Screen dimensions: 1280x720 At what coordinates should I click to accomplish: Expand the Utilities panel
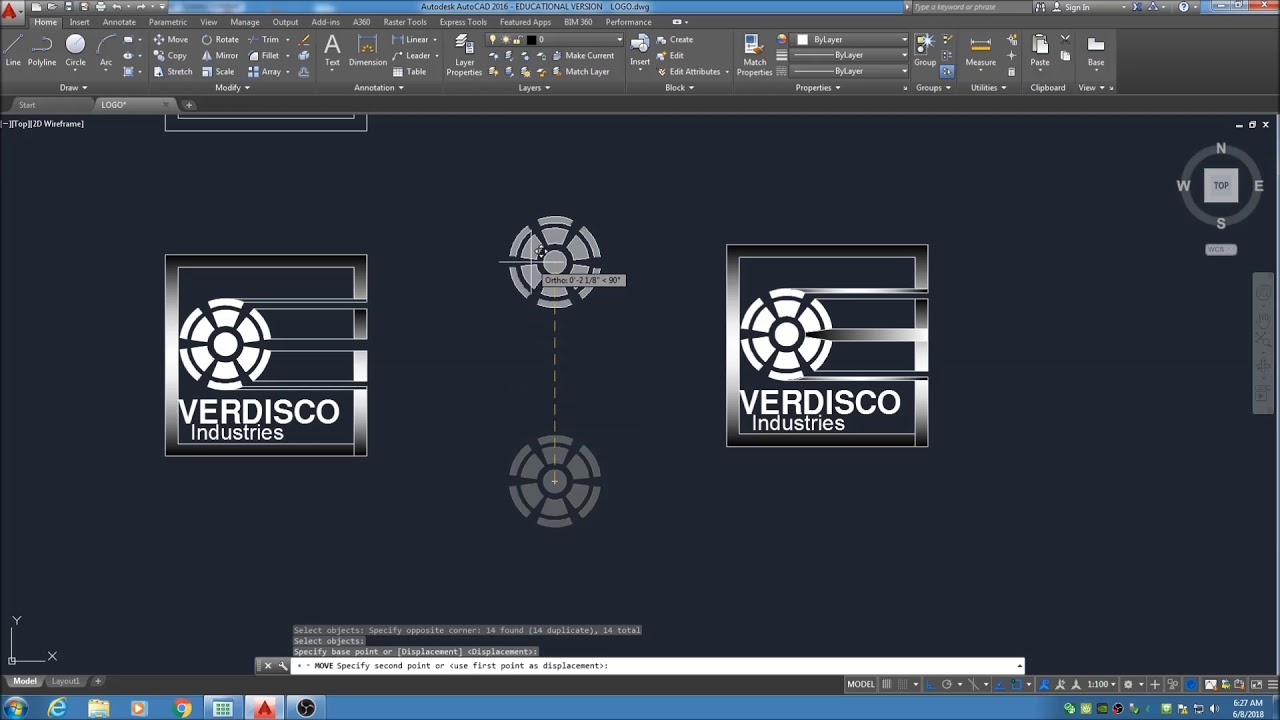pos(988,88)
